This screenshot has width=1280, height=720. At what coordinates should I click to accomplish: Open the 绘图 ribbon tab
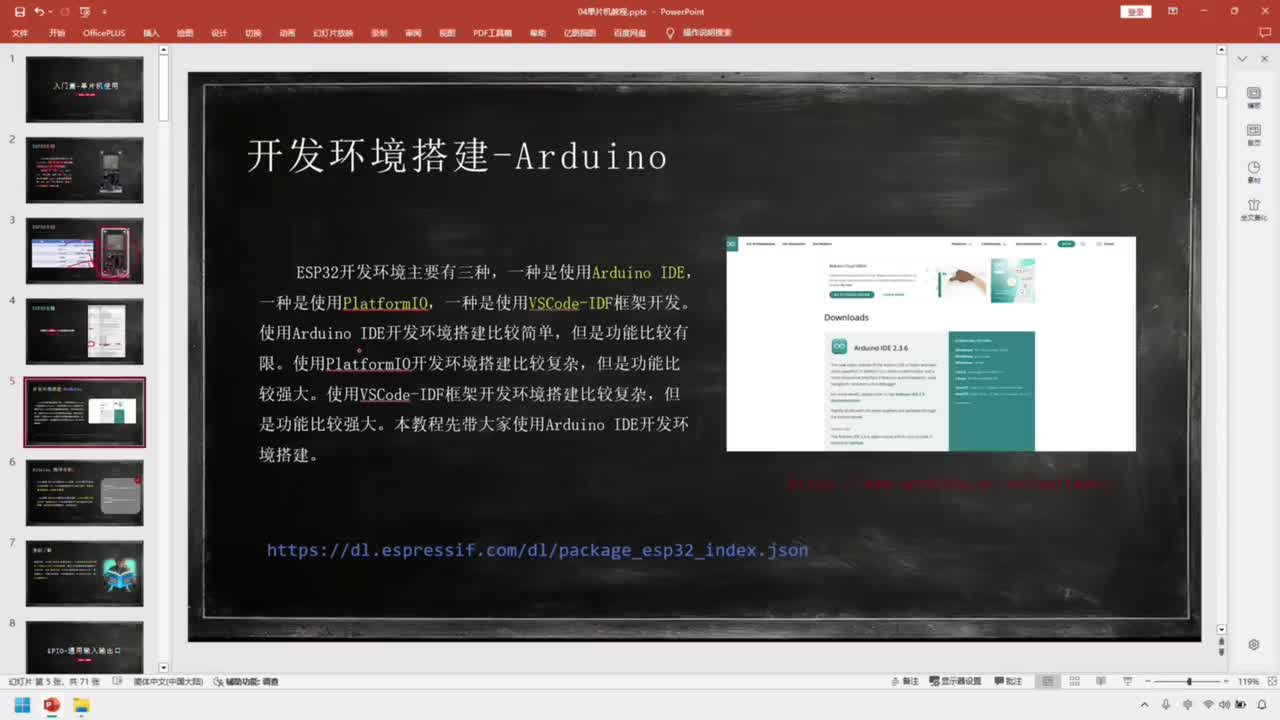coord(185,33)
